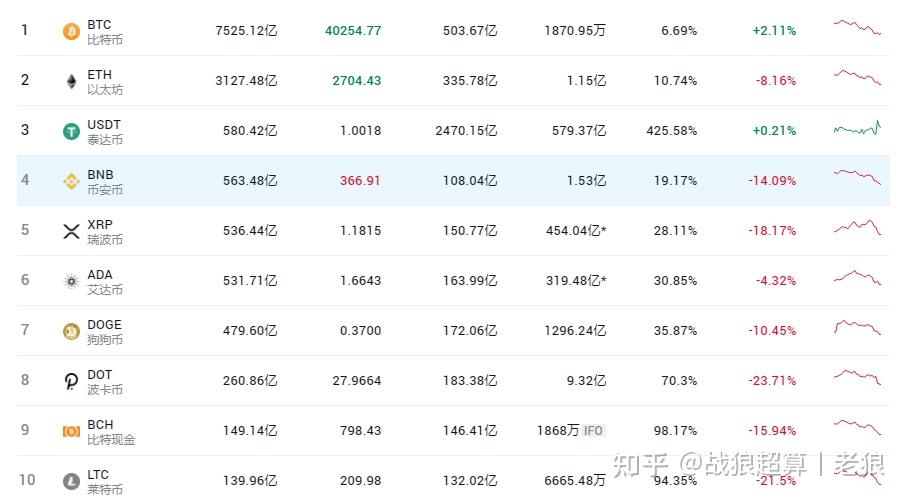Click the Ethereum ETH diamond icon
The width and height of the screenshot is (908, 501).
pyautogui.click(x=71, y=81)
